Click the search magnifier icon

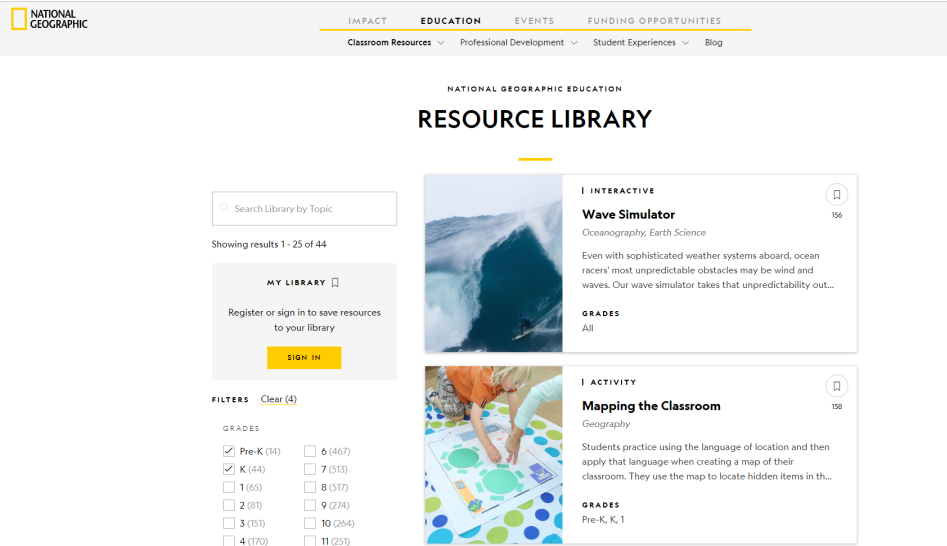(224, 208)
